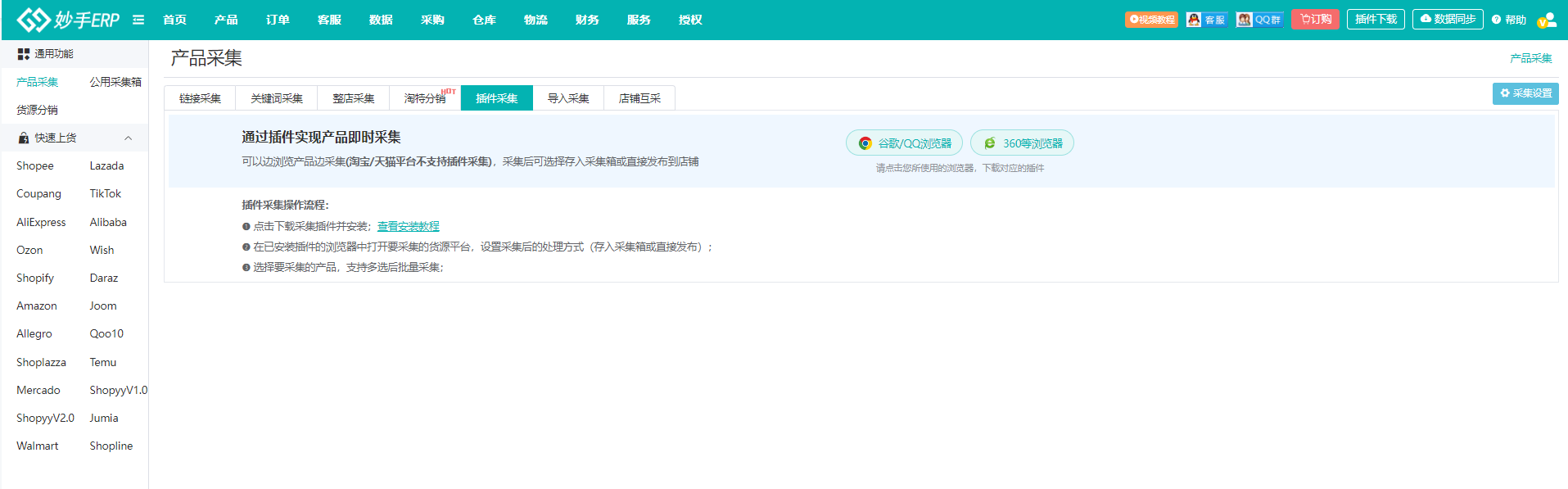
Task: Open the user avatar profile menu
Action: click(1546, 20)
